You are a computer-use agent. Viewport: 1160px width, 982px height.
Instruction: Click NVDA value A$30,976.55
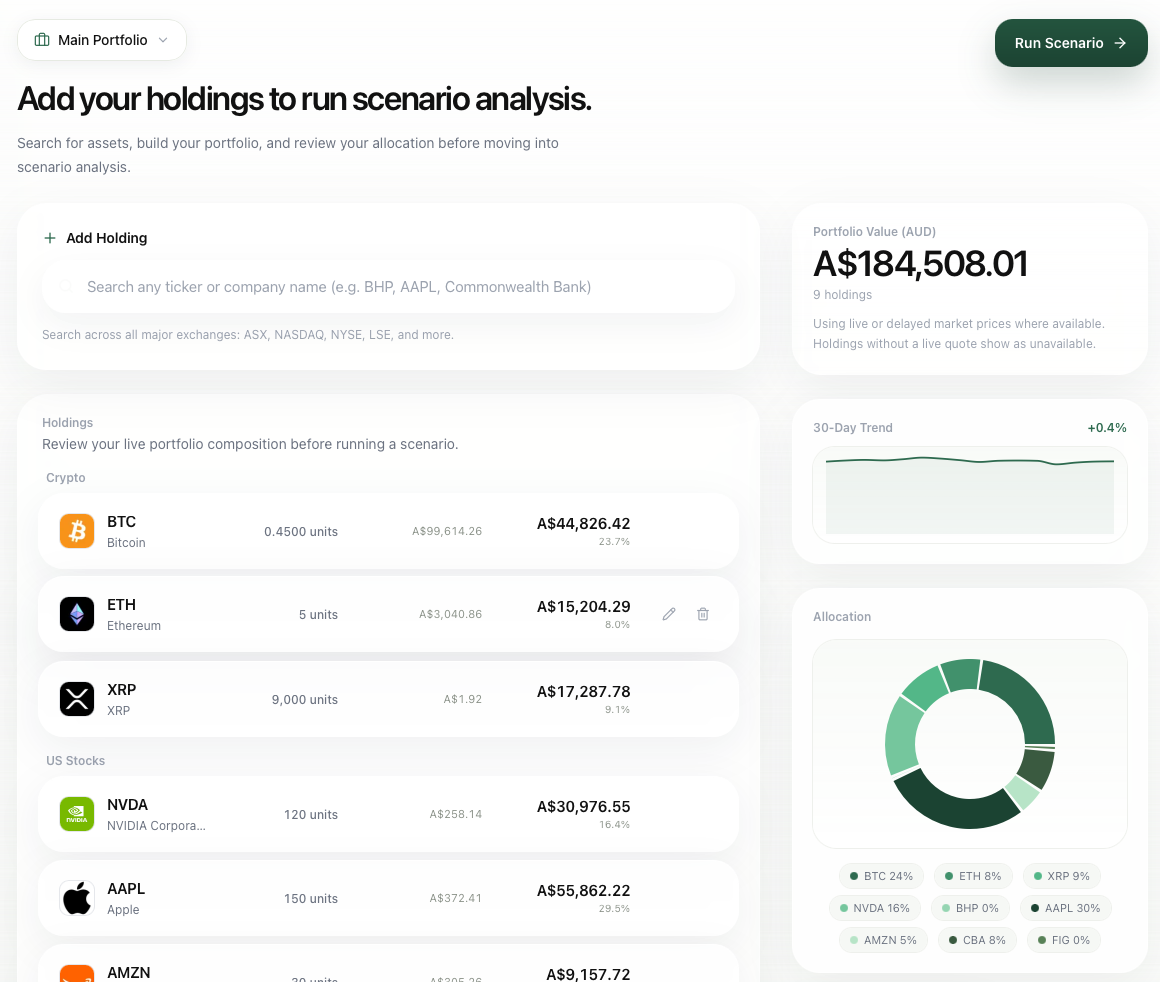pyautogui.click(x=583, y=807)
